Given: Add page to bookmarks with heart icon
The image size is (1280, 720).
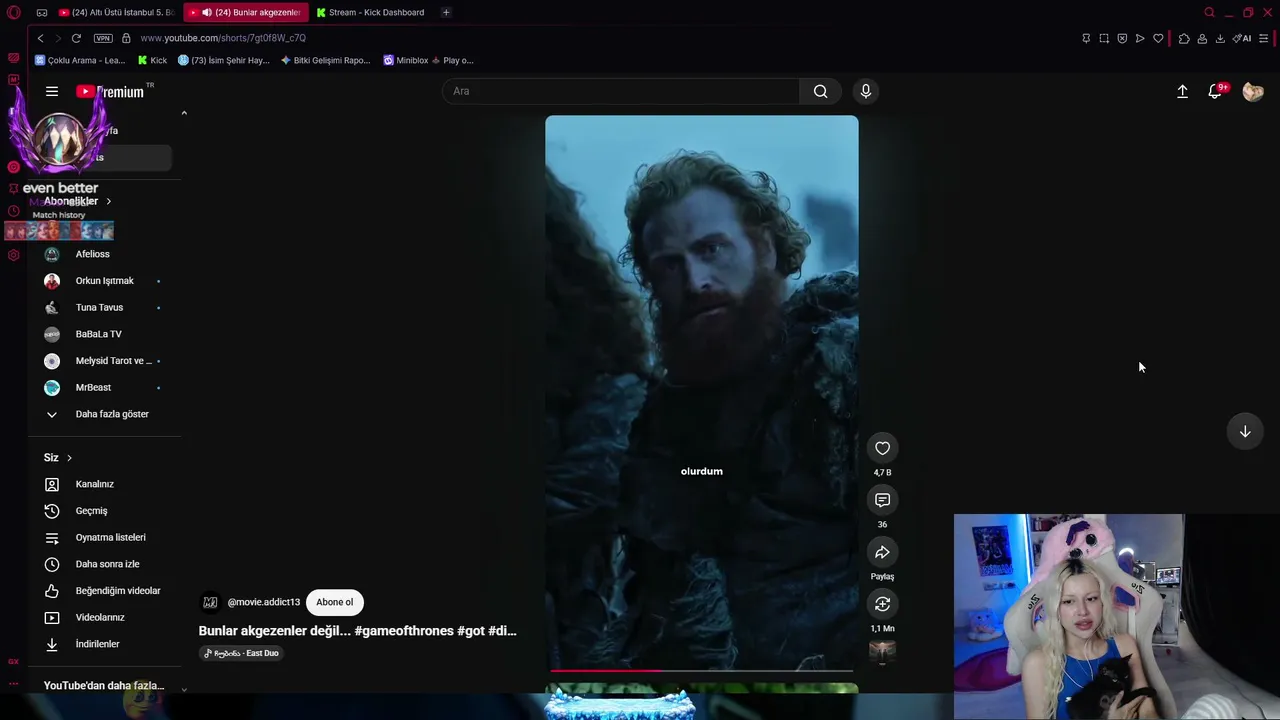Looking at the screenshot, I should click(x=1158, y=38).
